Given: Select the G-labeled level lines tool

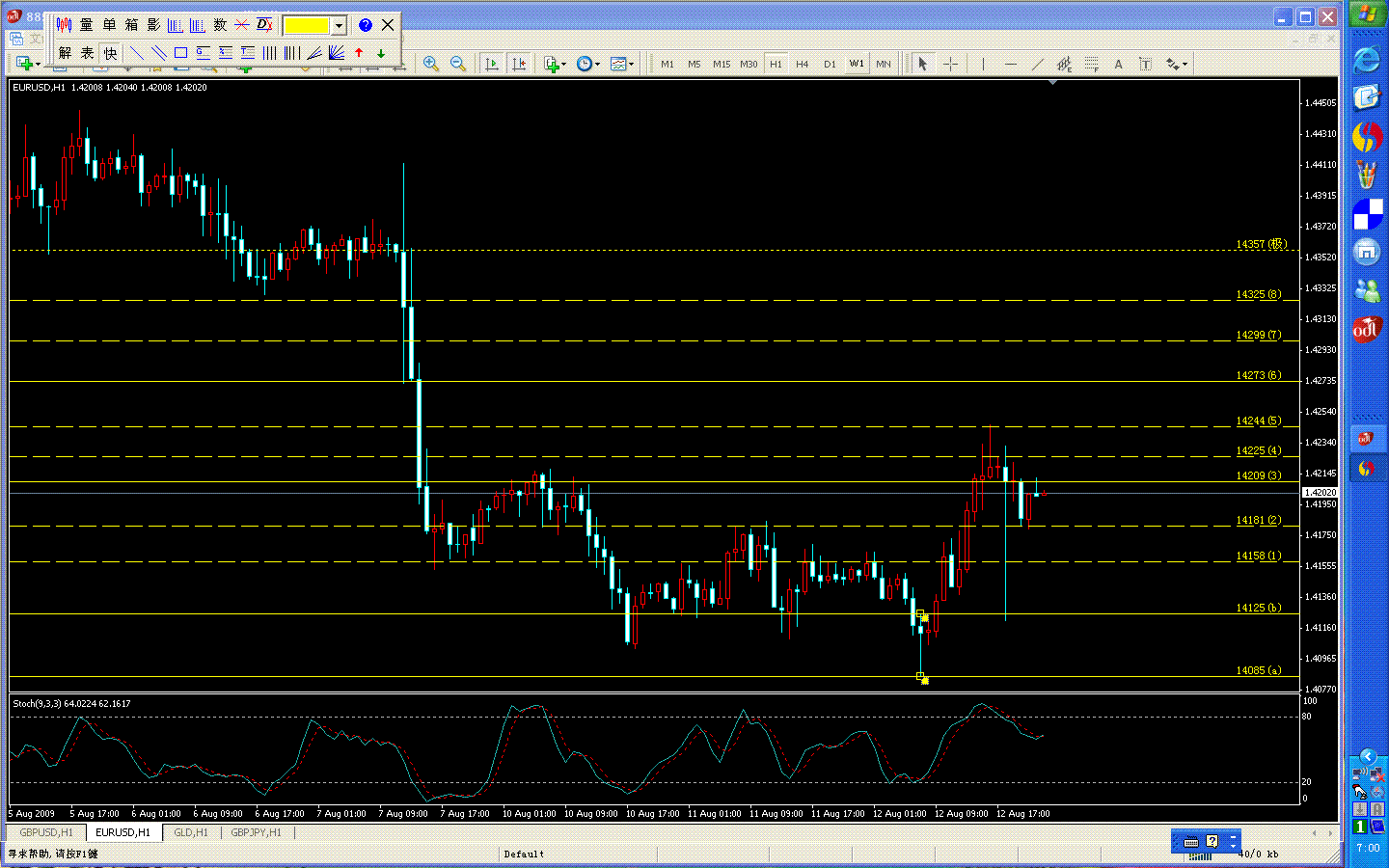Looking at the screenshot, I should (x=203, y=53).
